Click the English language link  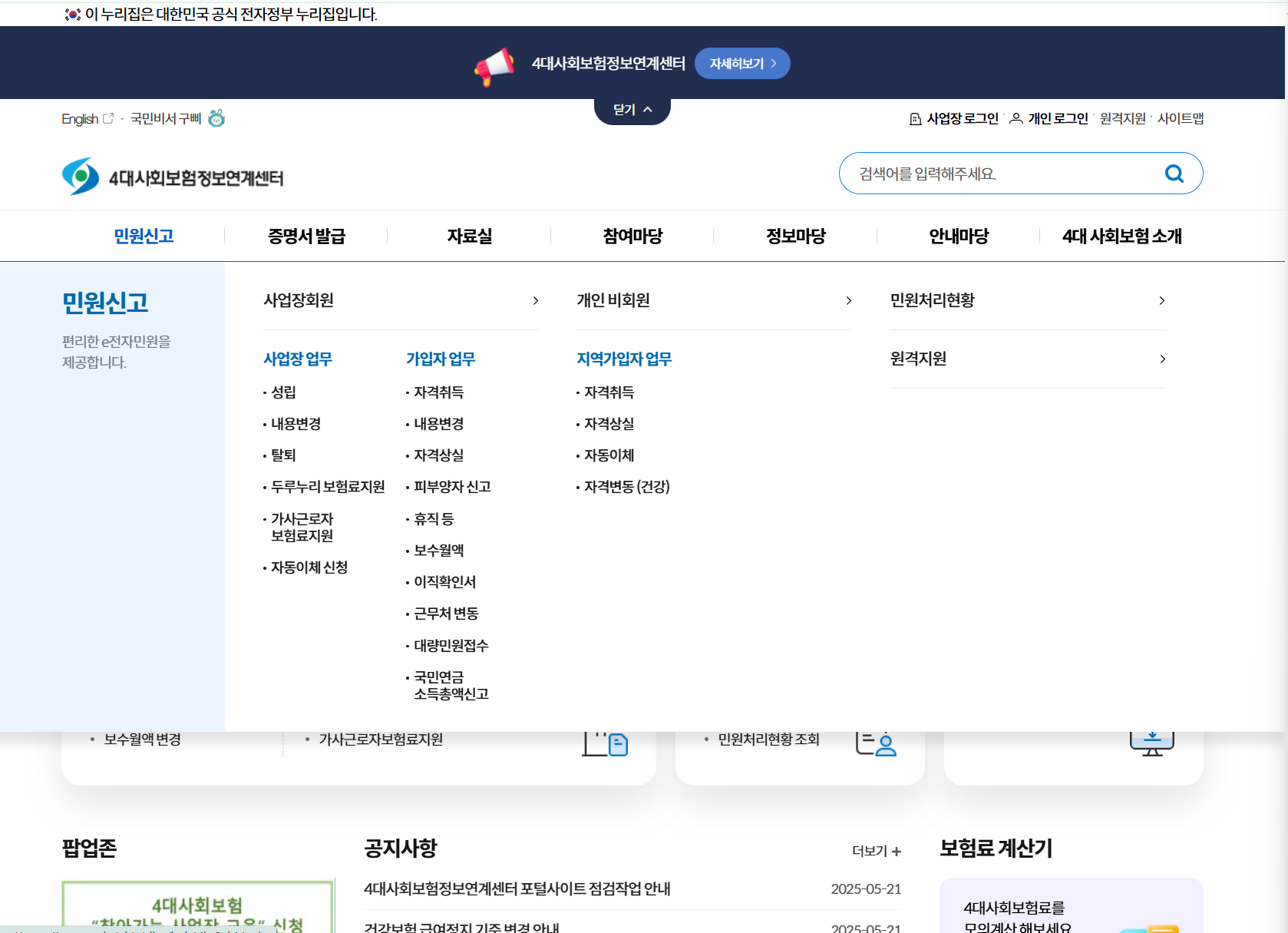[80, 118]
